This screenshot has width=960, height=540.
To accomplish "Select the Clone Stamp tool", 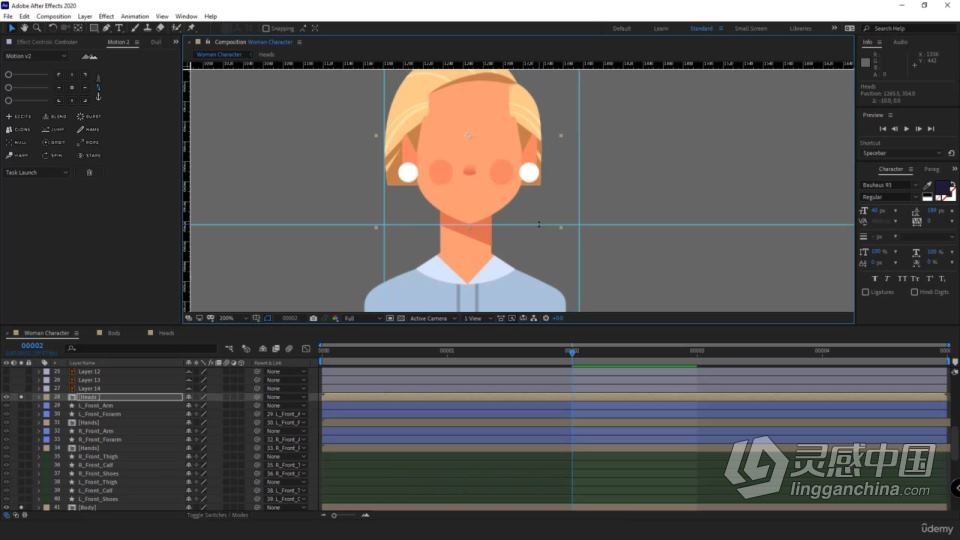I will [x=148, y=28].
